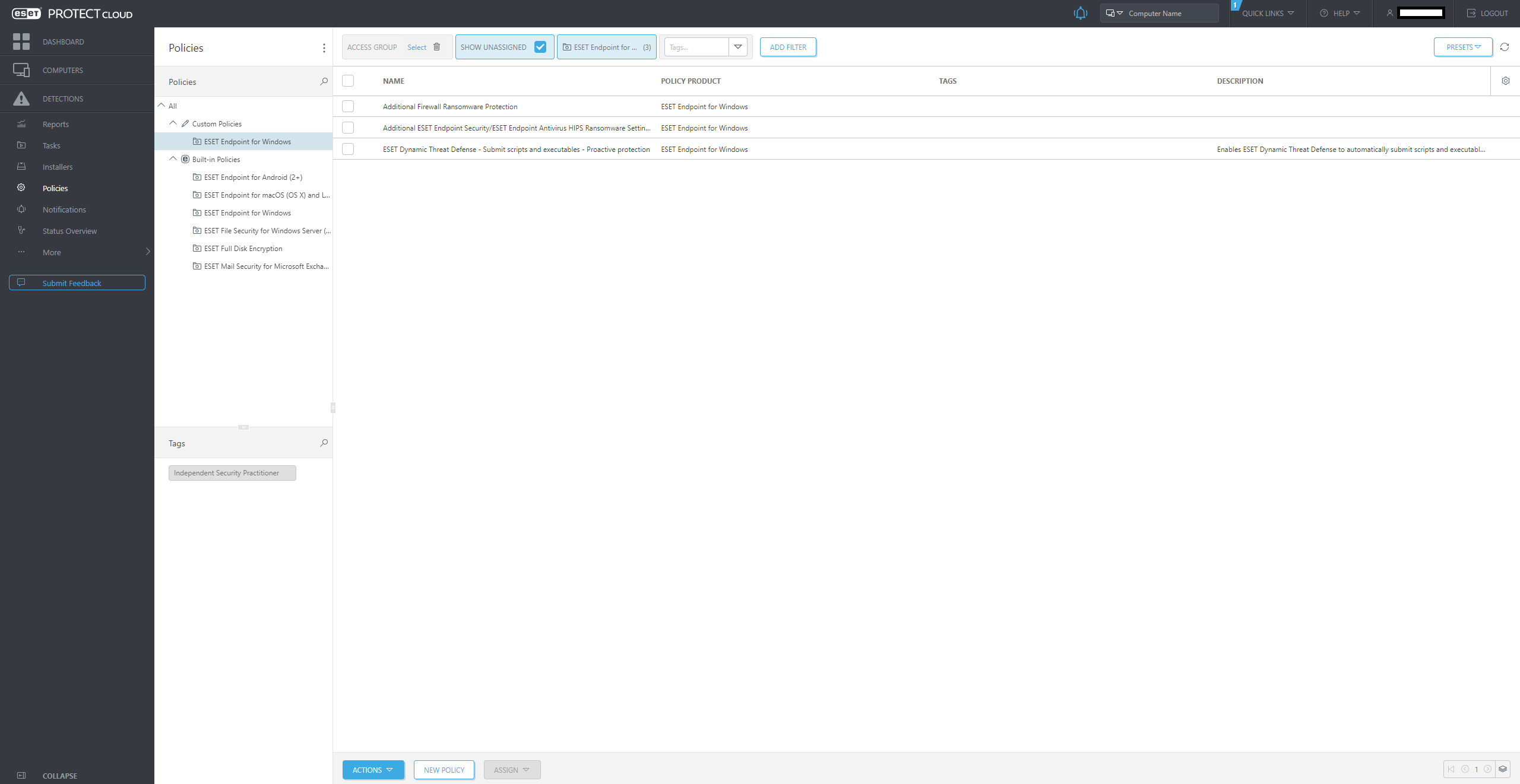Click the Policies gear icon in sidebar

pos(21,188)
